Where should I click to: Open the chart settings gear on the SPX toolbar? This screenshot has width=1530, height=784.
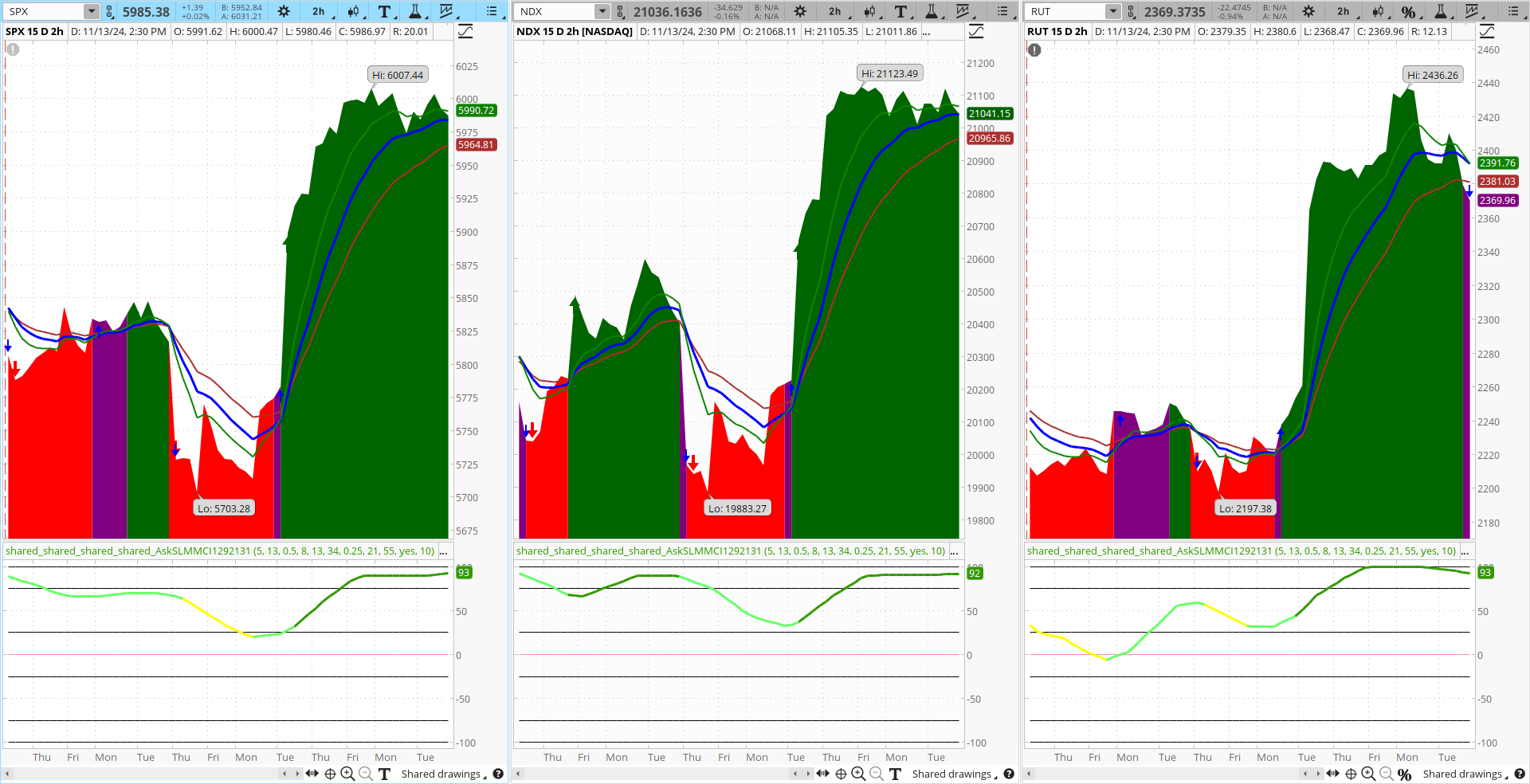pos(283,12)
